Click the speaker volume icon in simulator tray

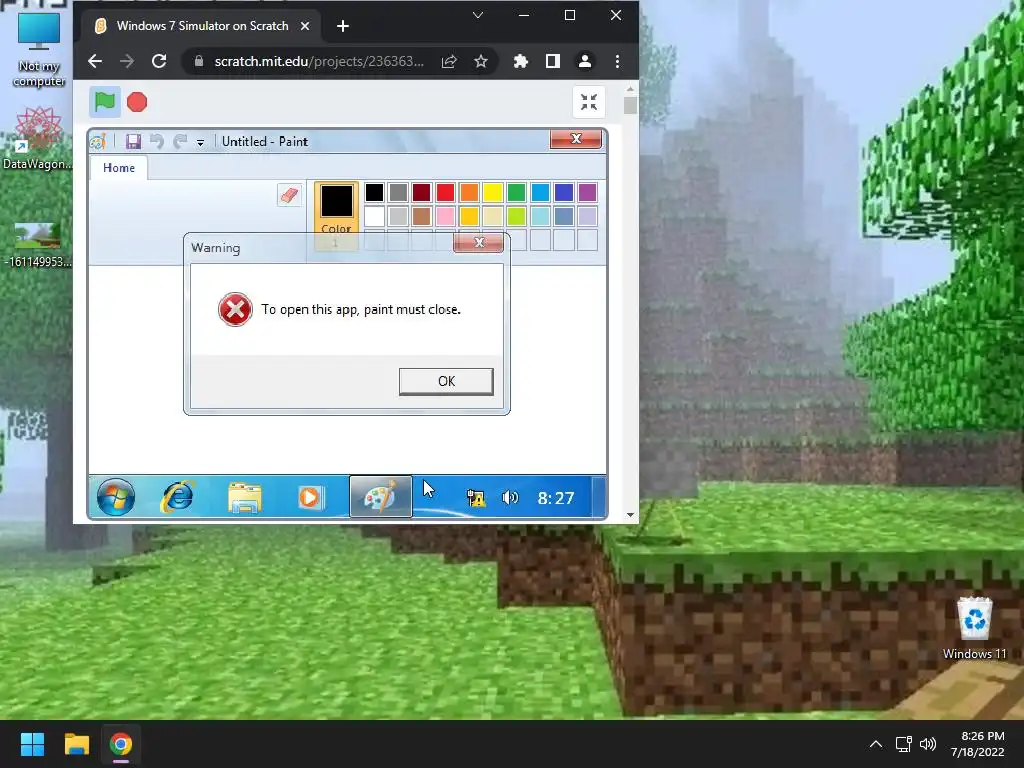(510, 498)
